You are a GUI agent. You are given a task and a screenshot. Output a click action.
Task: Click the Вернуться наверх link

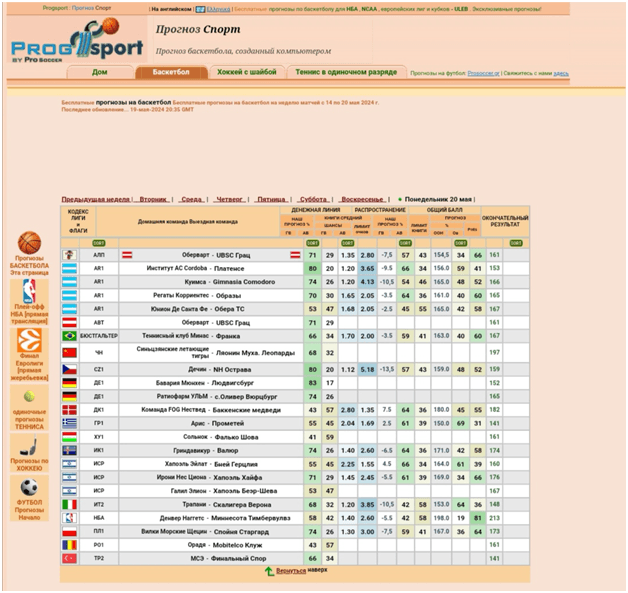[x=302, y=570]
